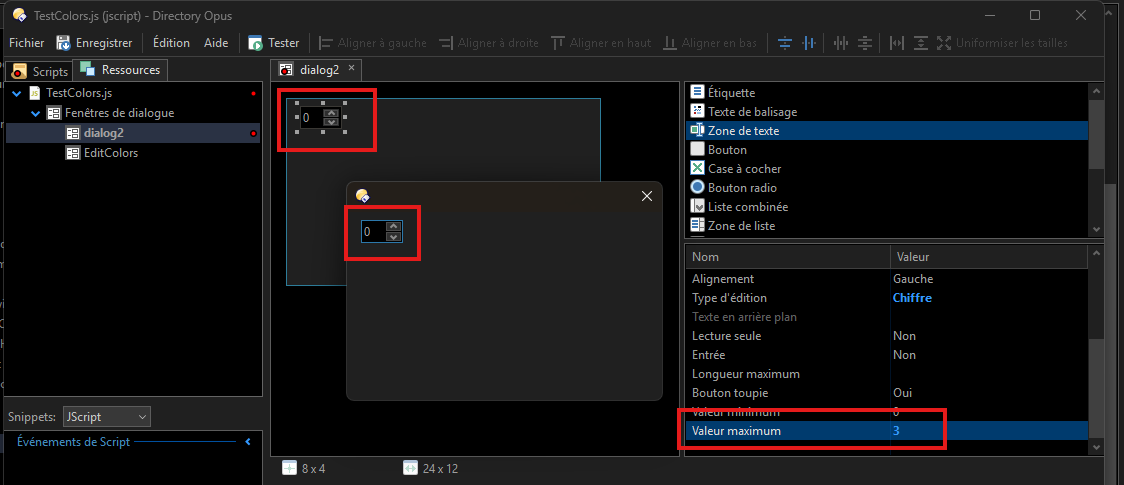Choose the Bouton control in the list
The height and width of the screenshot is (485, 1124).
point(727,149)
